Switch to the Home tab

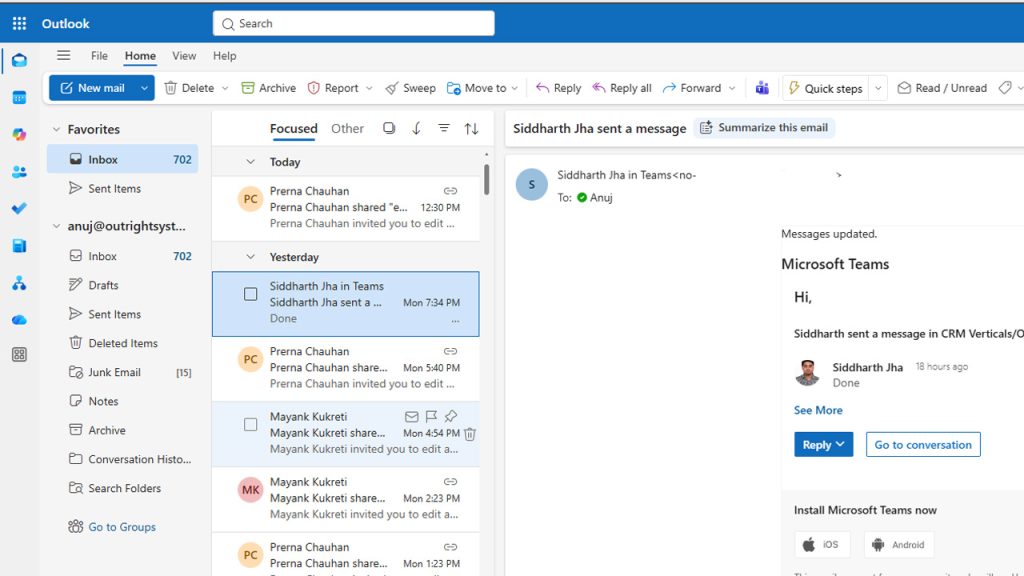[x=140, y=56]
